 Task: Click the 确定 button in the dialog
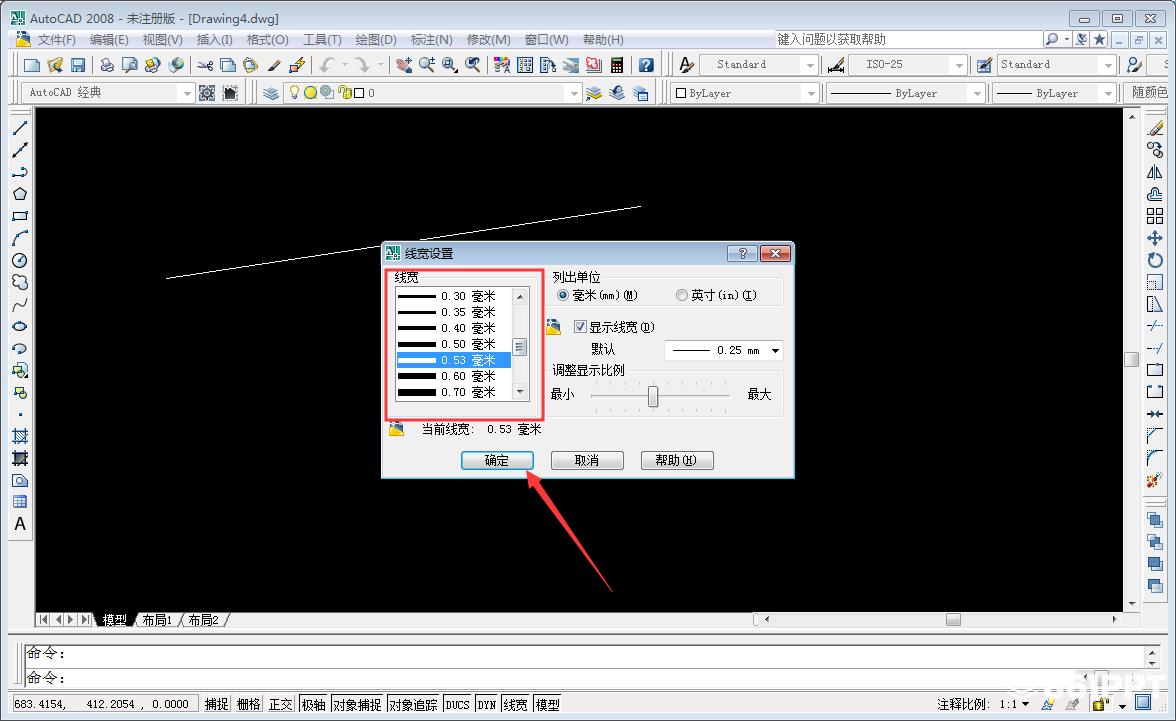point(497,460)
